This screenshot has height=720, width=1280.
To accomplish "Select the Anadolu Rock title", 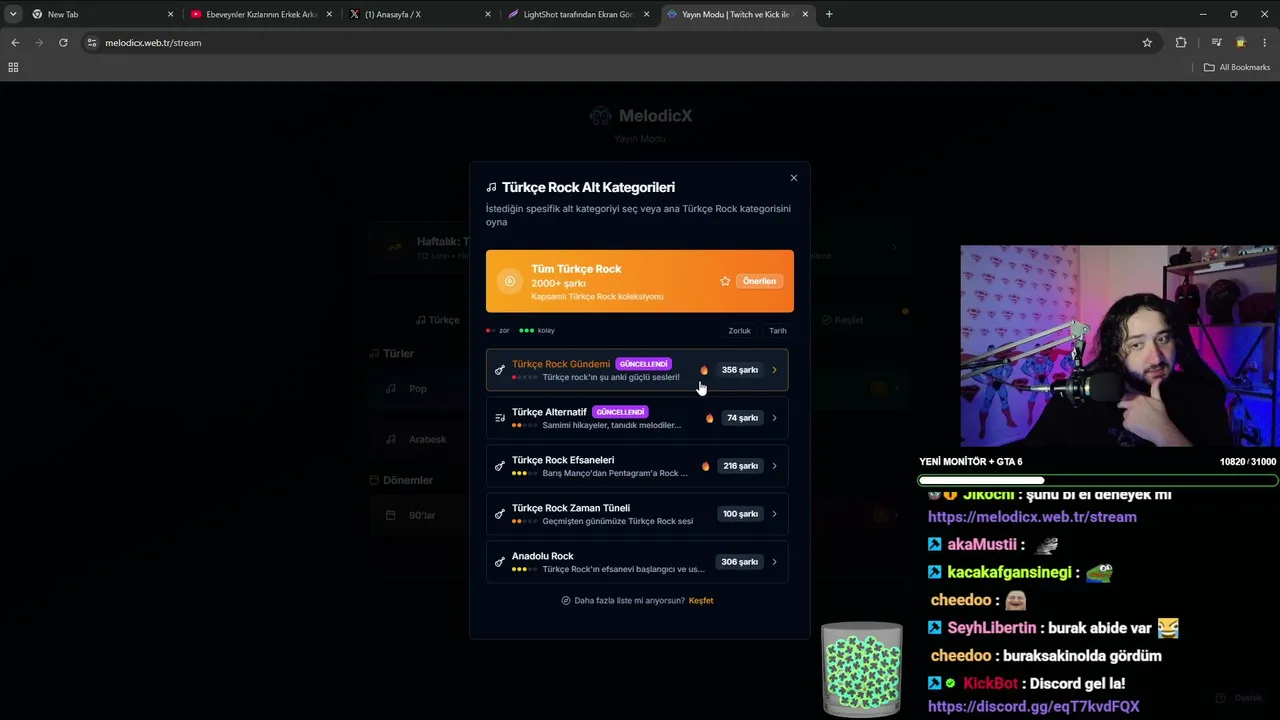I will tap(543, 556).
